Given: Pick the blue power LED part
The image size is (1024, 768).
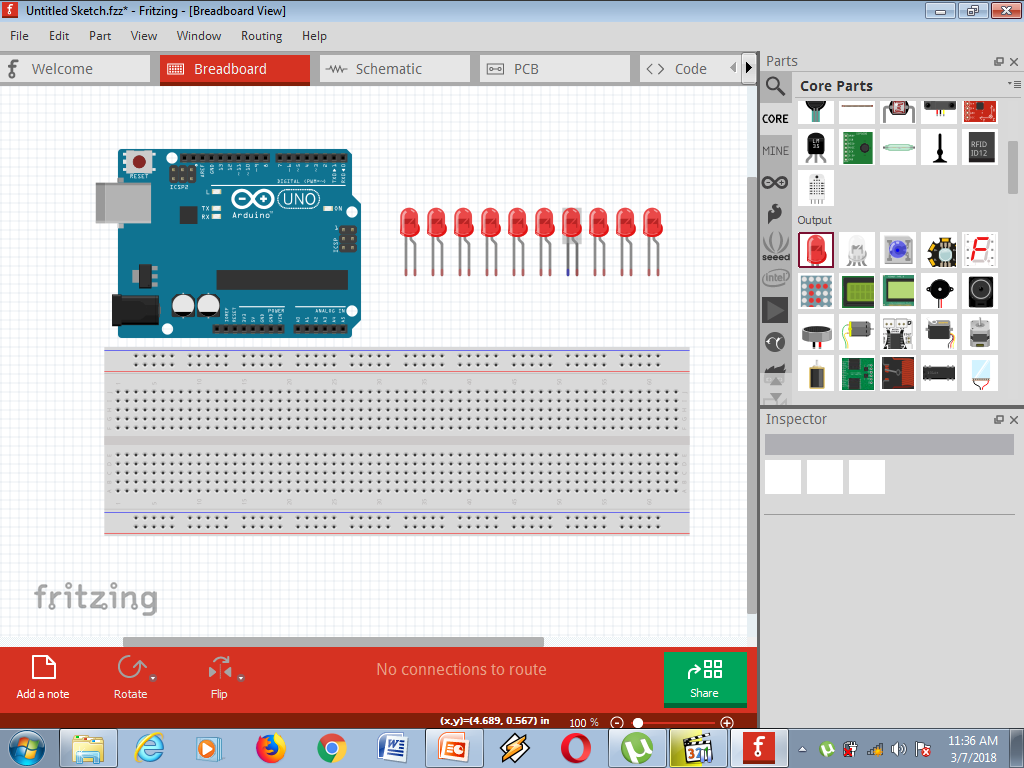Looking at the screenshot, I should (x=898, y=250).
